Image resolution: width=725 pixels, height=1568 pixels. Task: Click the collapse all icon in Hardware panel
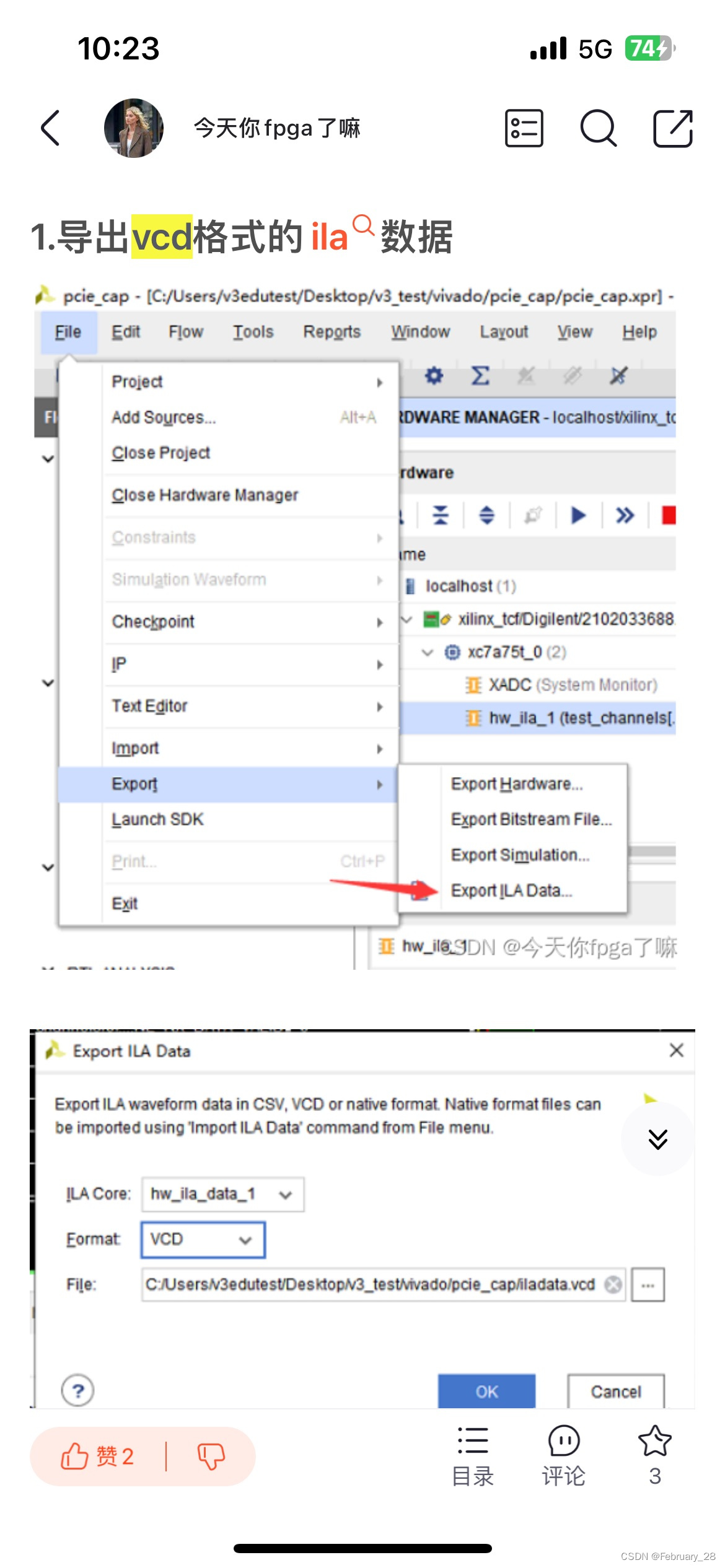[441, 515]
